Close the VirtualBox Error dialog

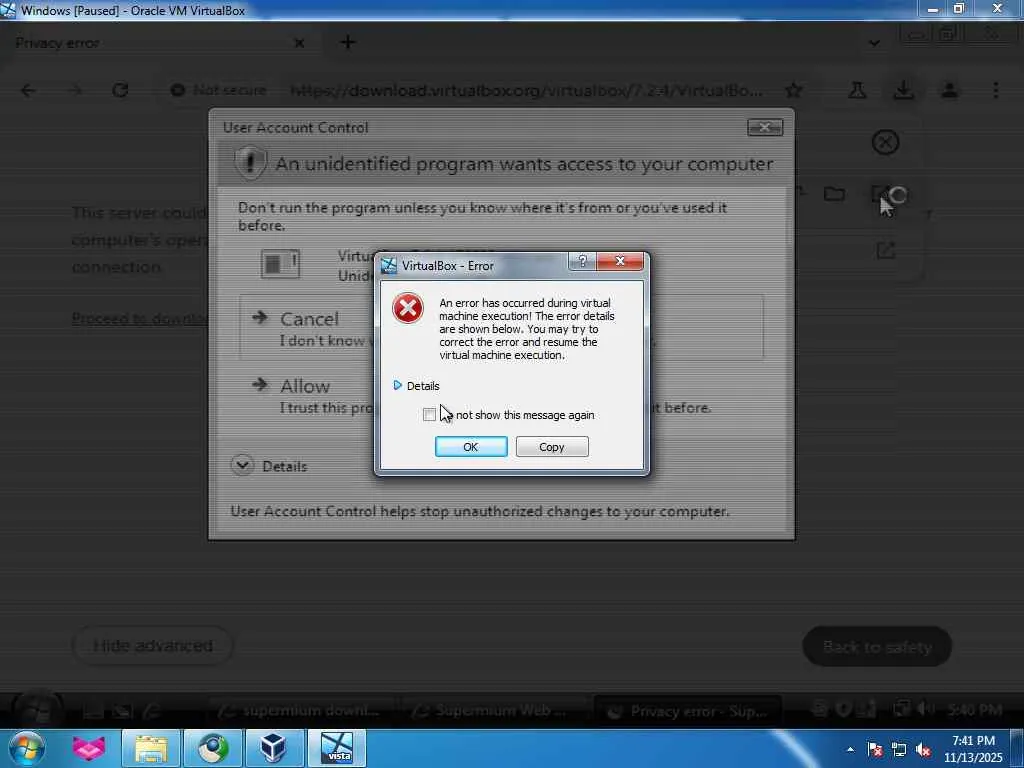tap(620, 261)
